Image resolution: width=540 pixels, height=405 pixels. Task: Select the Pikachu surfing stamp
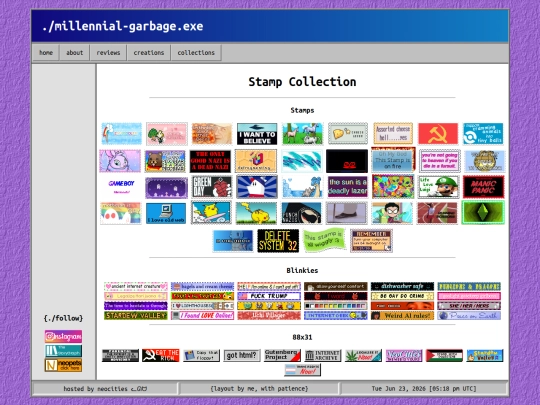[x=211, y=213]
